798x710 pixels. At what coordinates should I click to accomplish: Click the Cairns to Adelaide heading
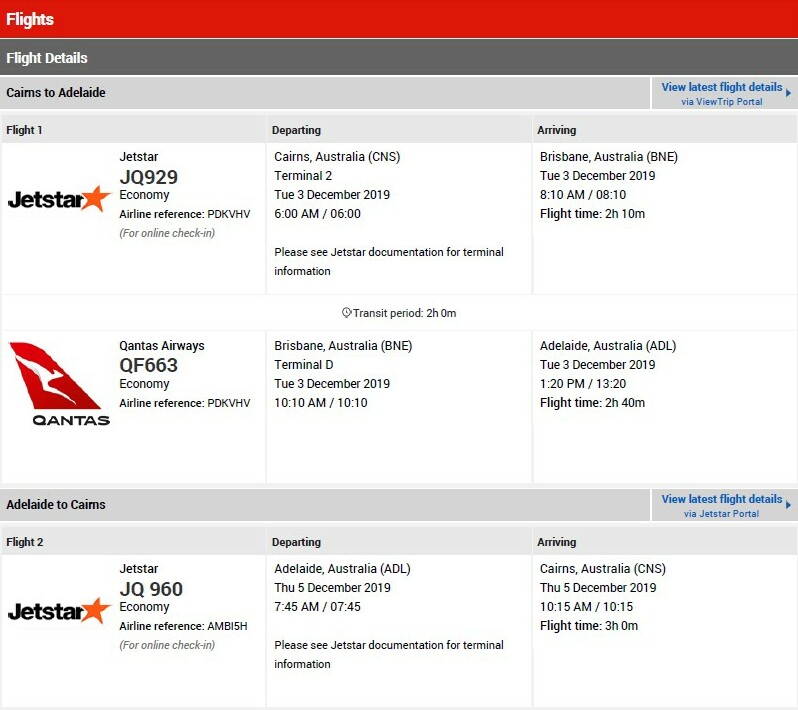[x=56, y=93]
